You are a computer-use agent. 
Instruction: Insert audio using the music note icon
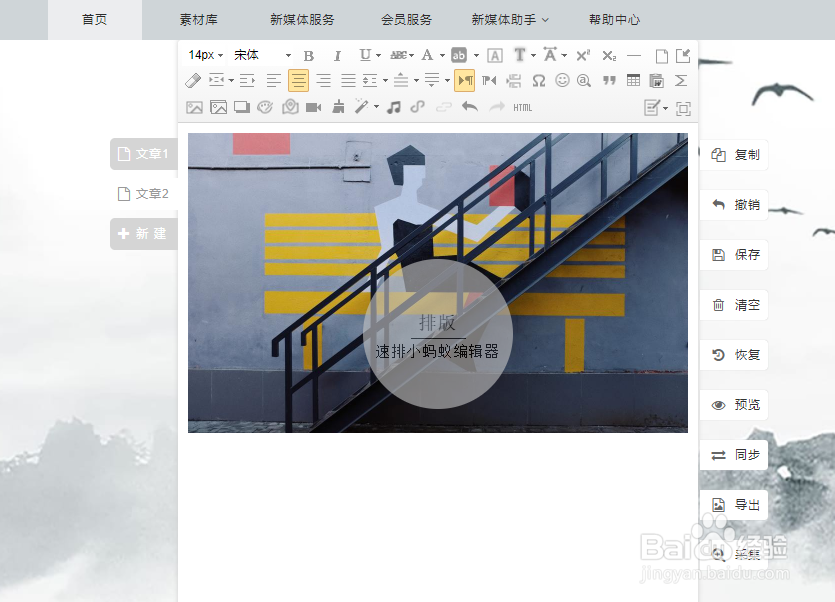click(x=395, y=107)
